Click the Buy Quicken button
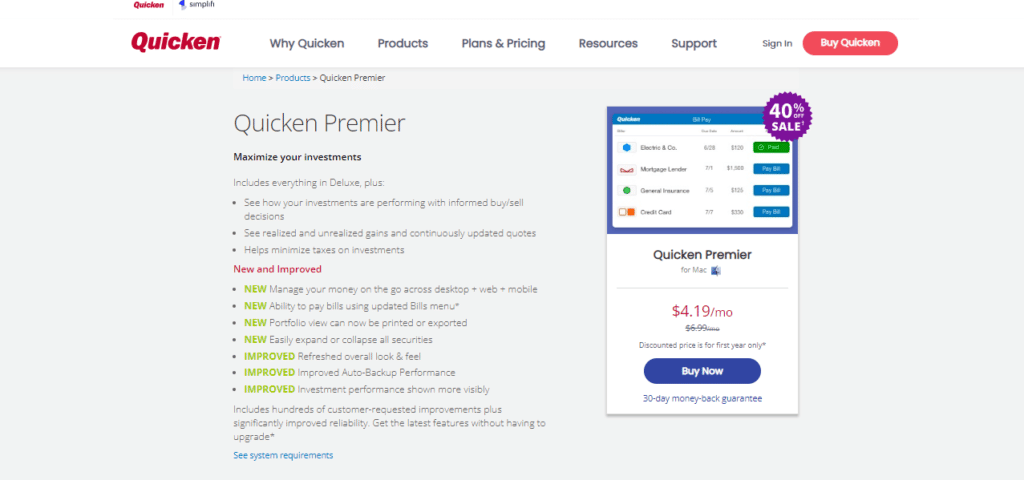 pyautogui.click(x=850, y=43)
